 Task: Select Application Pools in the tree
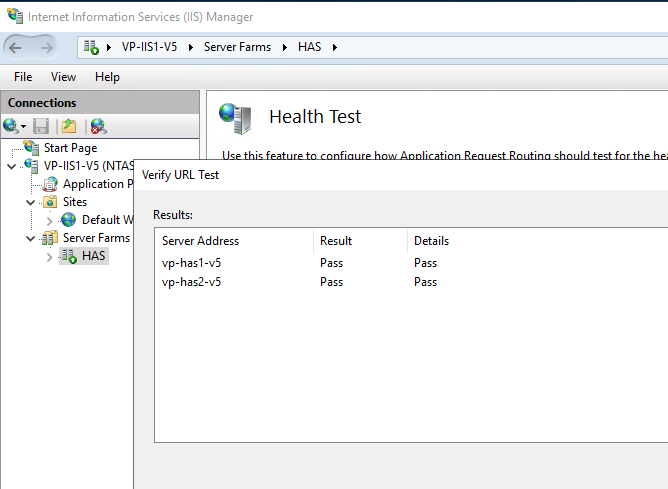coord(97,184)
